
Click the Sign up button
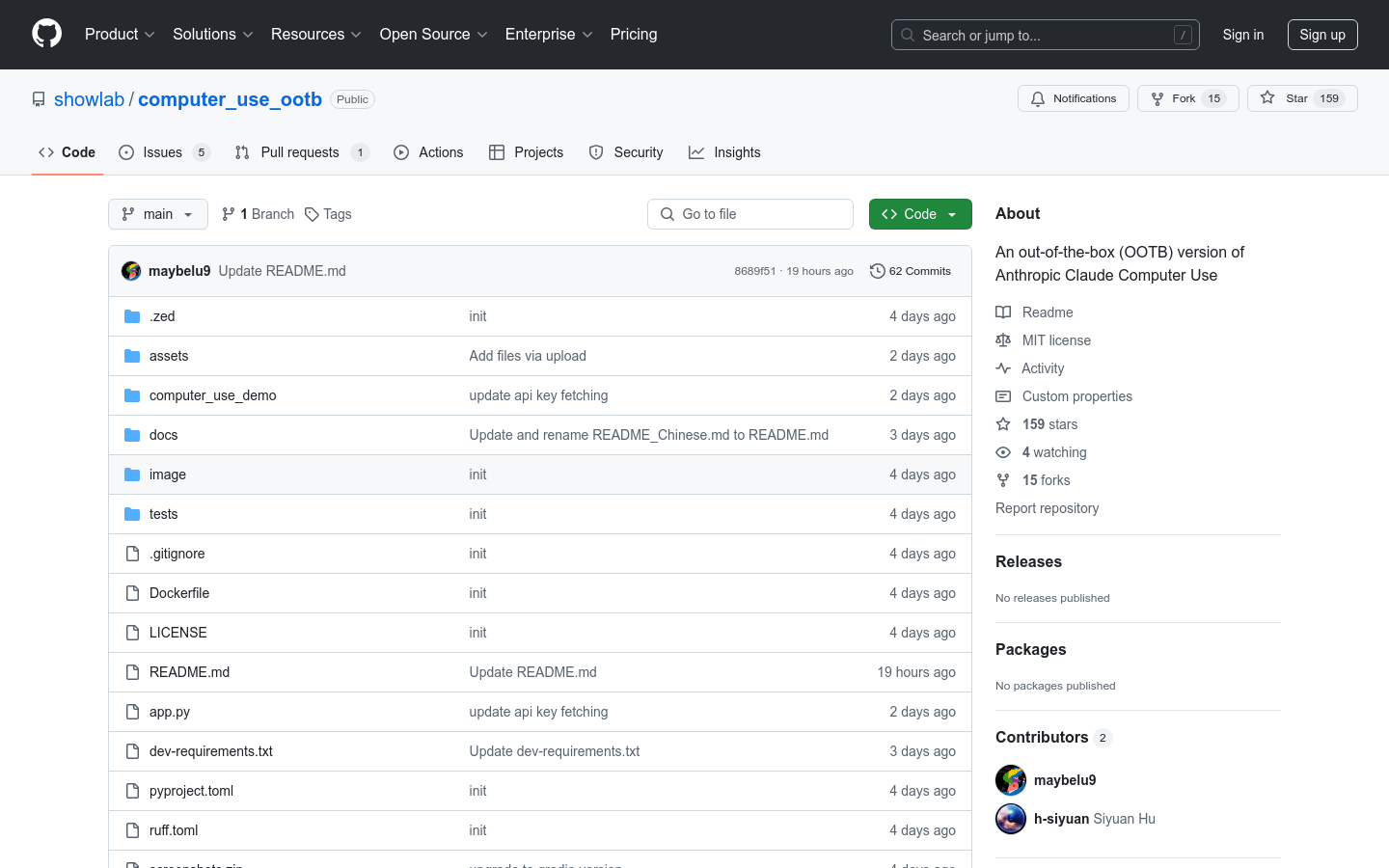tap(1322, 35)
